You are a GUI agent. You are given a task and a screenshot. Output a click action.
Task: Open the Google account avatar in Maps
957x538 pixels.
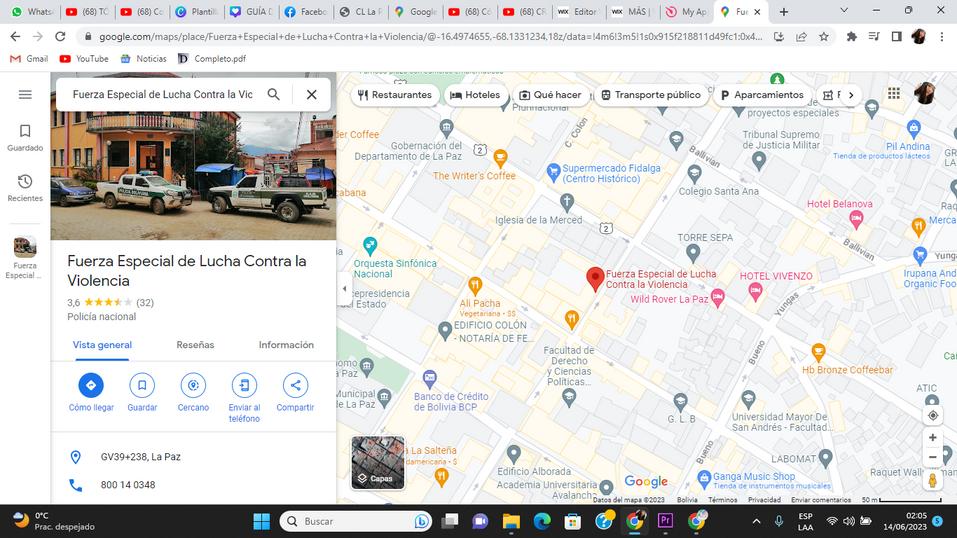click(925, 93)
